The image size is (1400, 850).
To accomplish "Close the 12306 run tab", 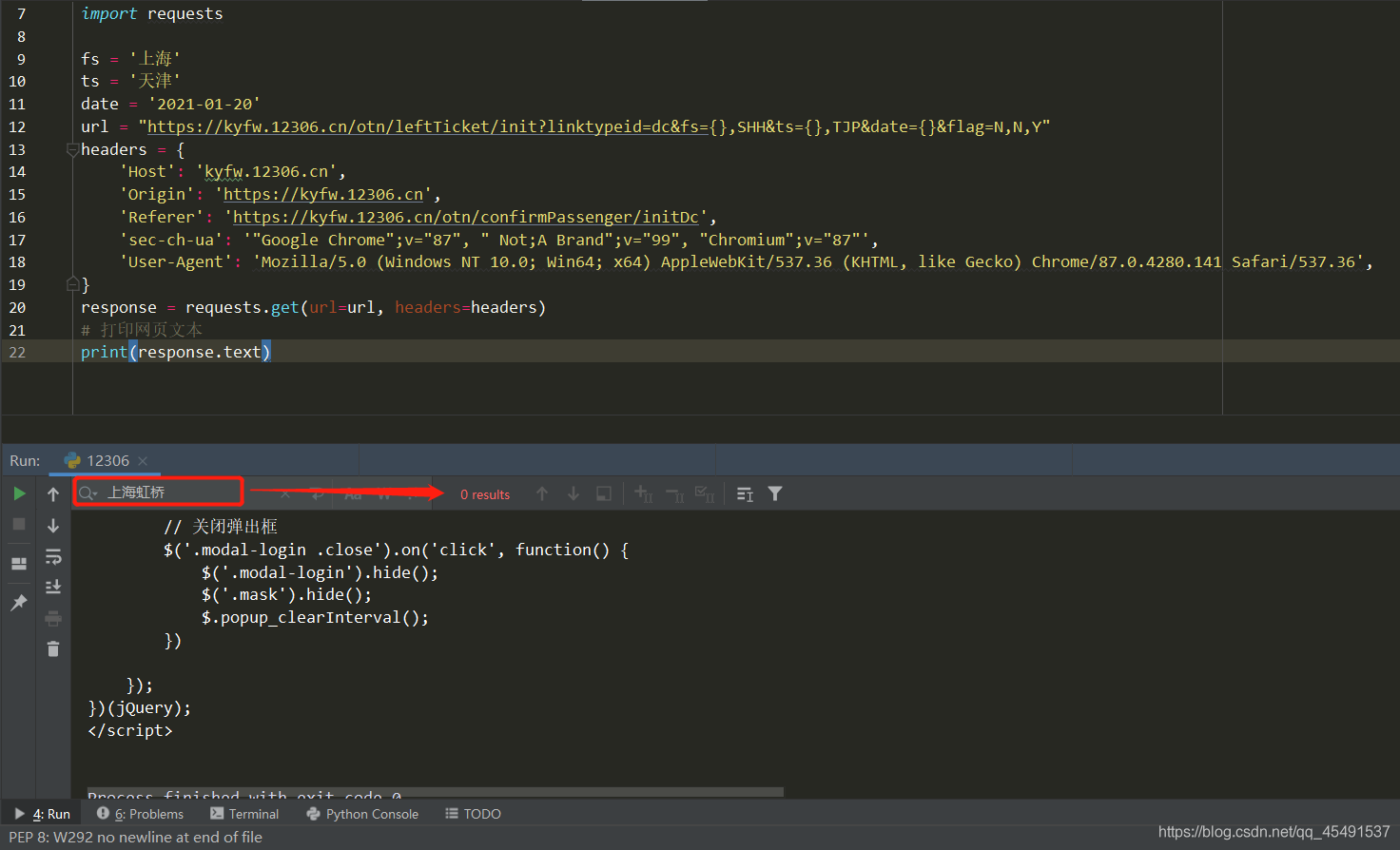I will click(x=143, y=461).
